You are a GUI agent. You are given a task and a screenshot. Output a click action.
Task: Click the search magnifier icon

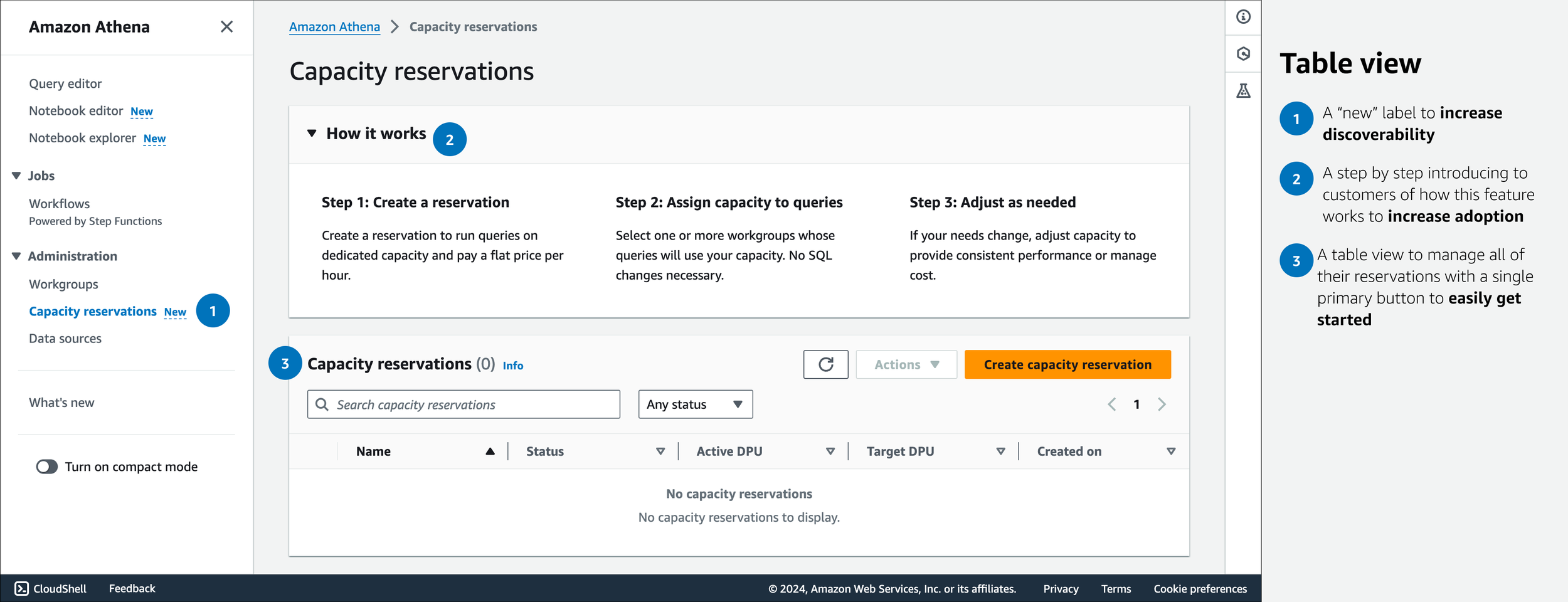pyautogui.click(x=322, y=404)
